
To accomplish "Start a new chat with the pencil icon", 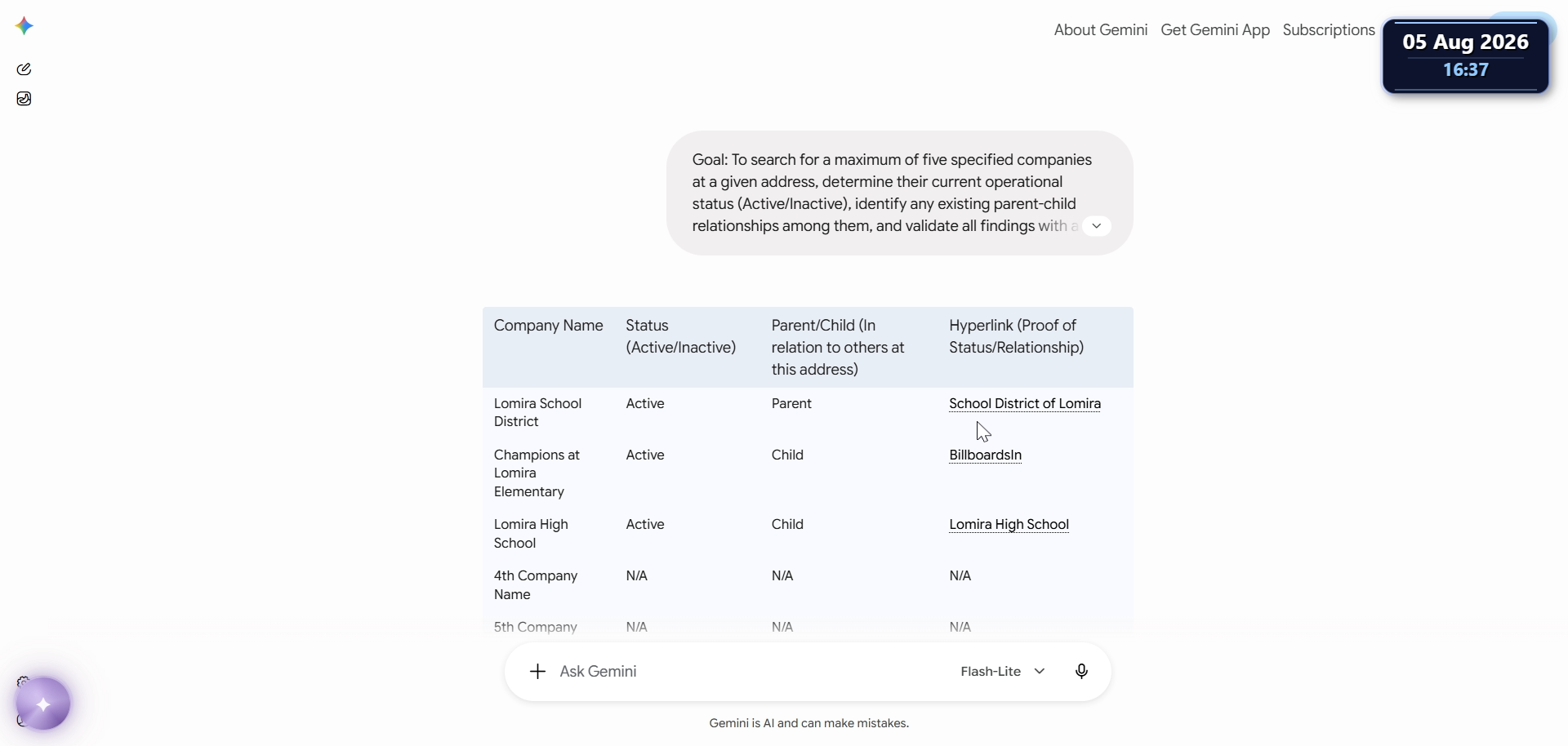I will coord(24,69).
